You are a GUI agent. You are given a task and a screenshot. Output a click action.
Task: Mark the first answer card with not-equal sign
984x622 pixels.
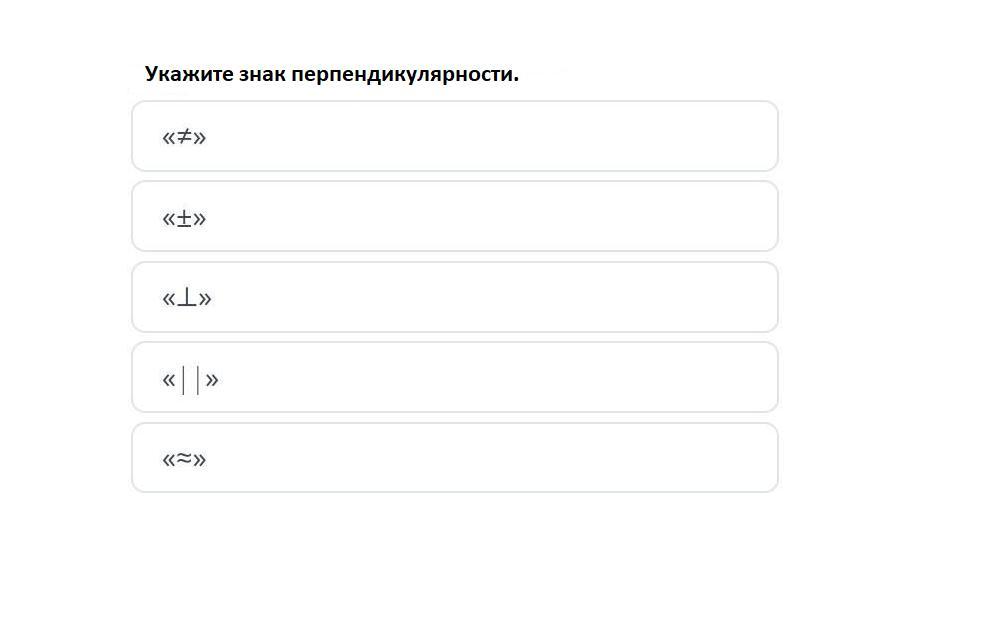(455, 136)
